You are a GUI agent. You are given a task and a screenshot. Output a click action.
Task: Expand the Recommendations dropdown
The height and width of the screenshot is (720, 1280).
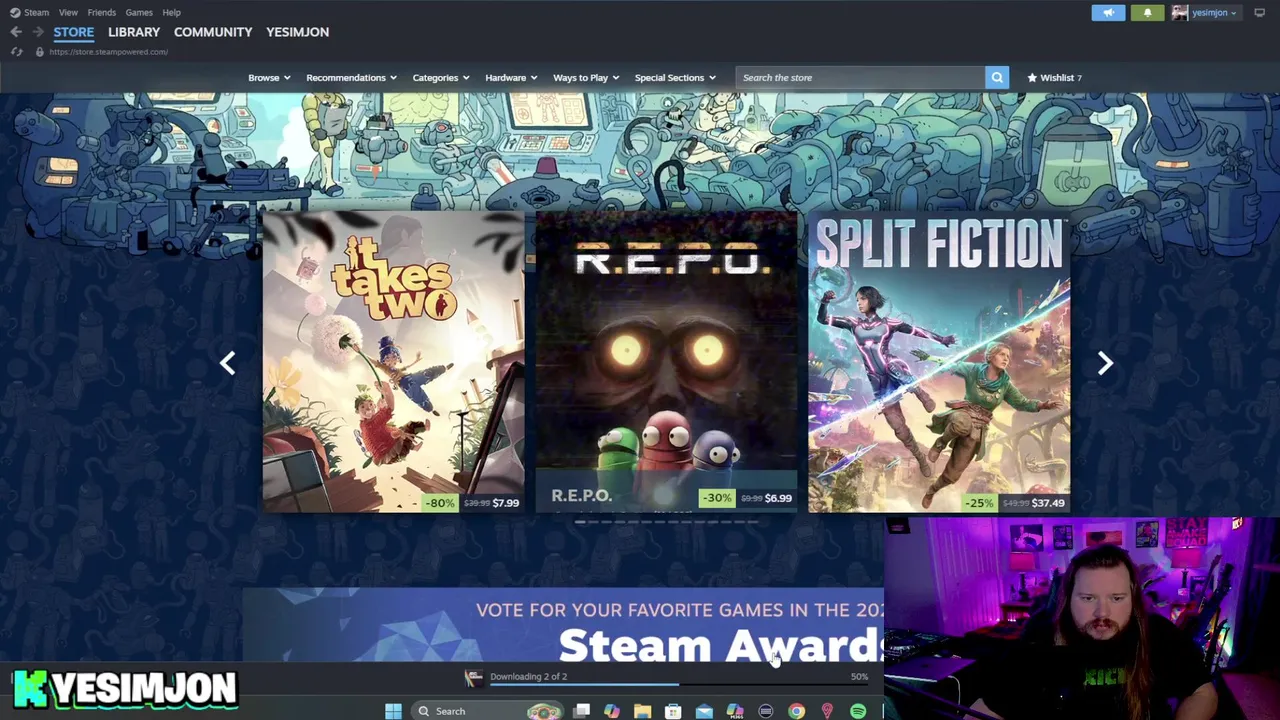point(351,78)
